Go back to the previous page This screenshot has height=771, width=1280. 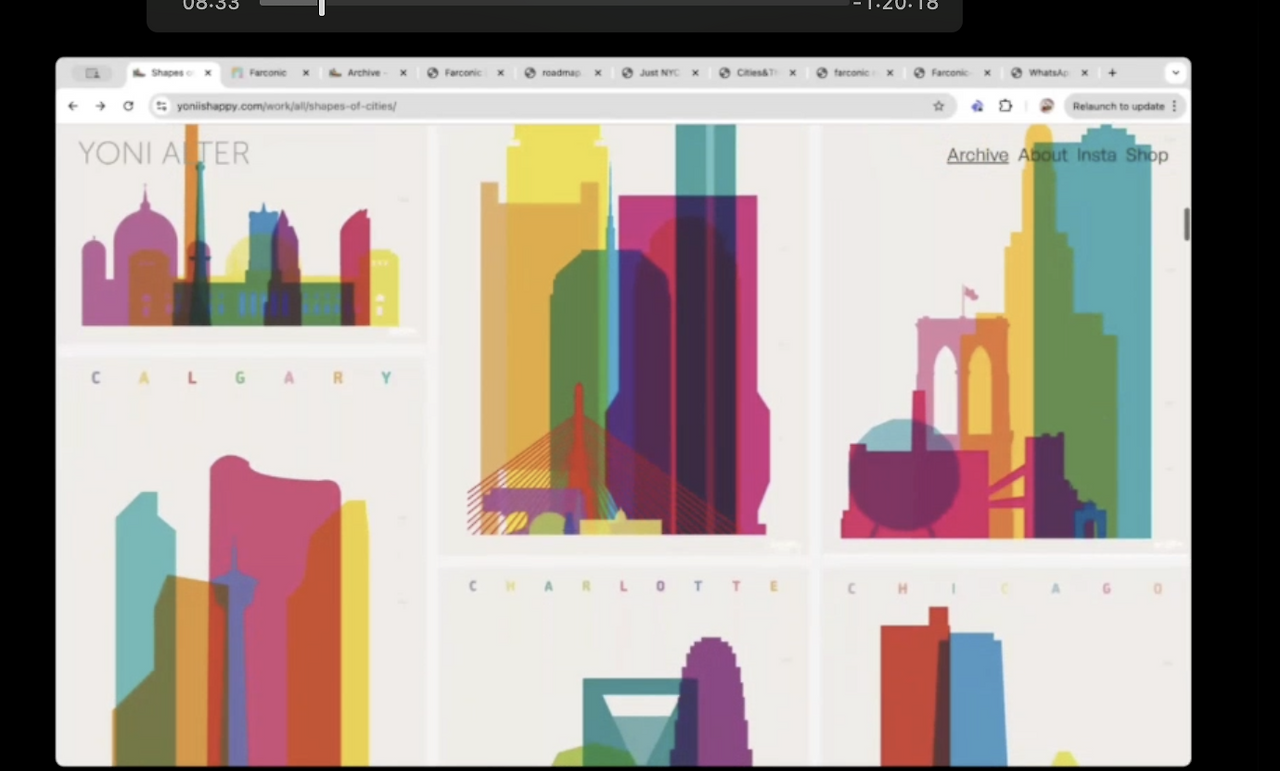tap(73, 106)
